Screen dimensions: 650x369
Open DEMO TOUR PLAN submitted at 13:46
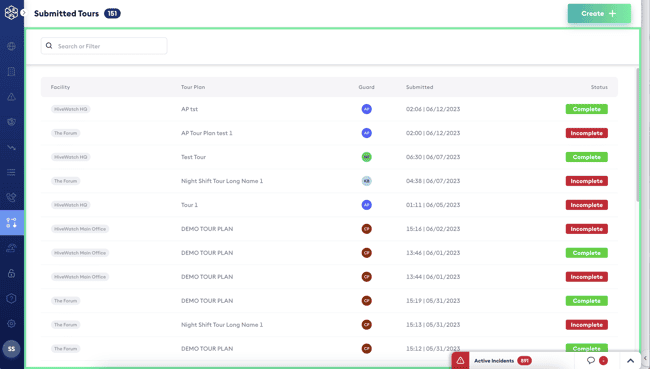click(207, 253)
